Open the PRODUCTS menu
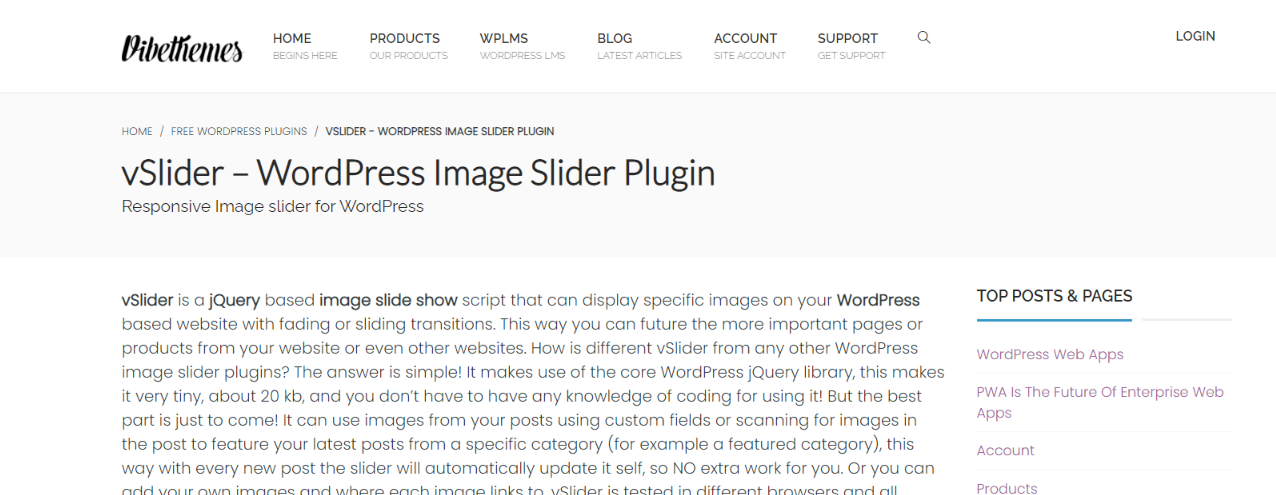This screenshot has width=1276, height=495. (x=408, y=46)
